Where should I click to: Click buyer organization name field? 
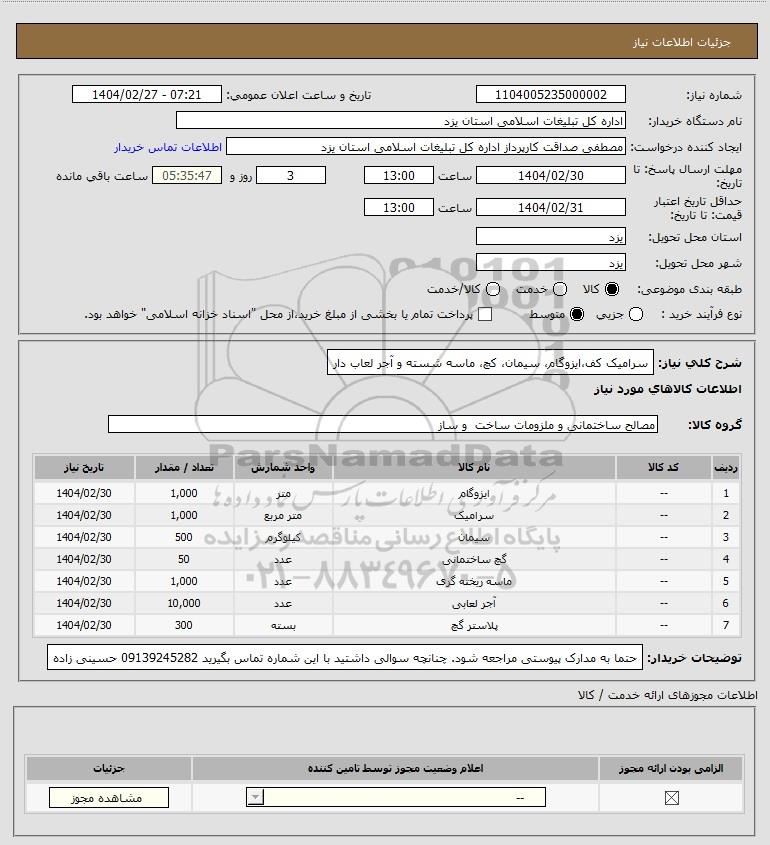401,121
